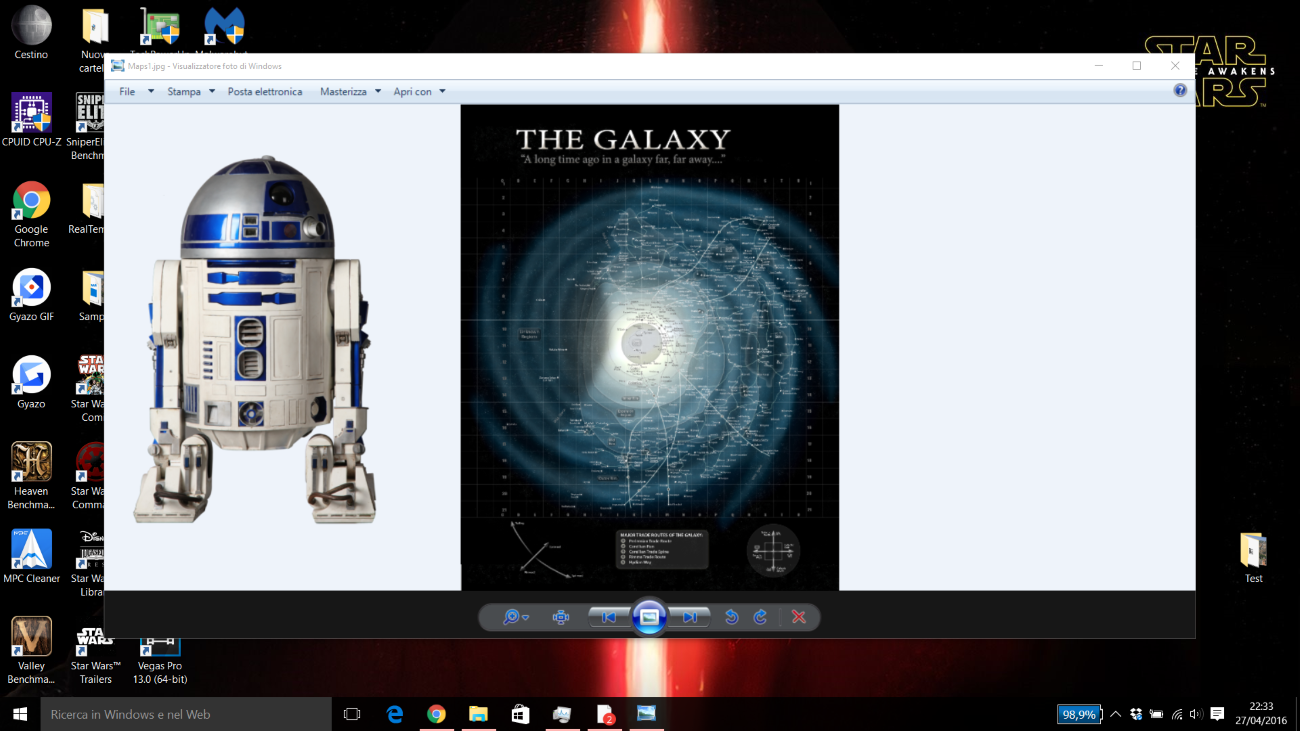
Task: Open Google Chrome desktop shortcut
Action: pyautogui.click(x=31, y=215)
